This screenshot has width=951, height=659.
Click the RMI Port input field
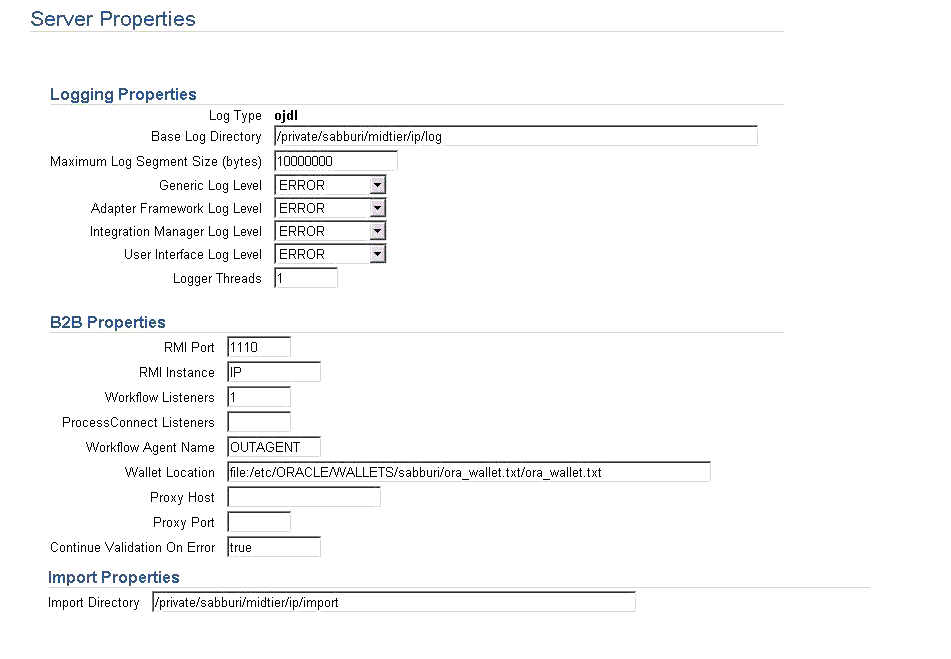[x=259, y=347]
